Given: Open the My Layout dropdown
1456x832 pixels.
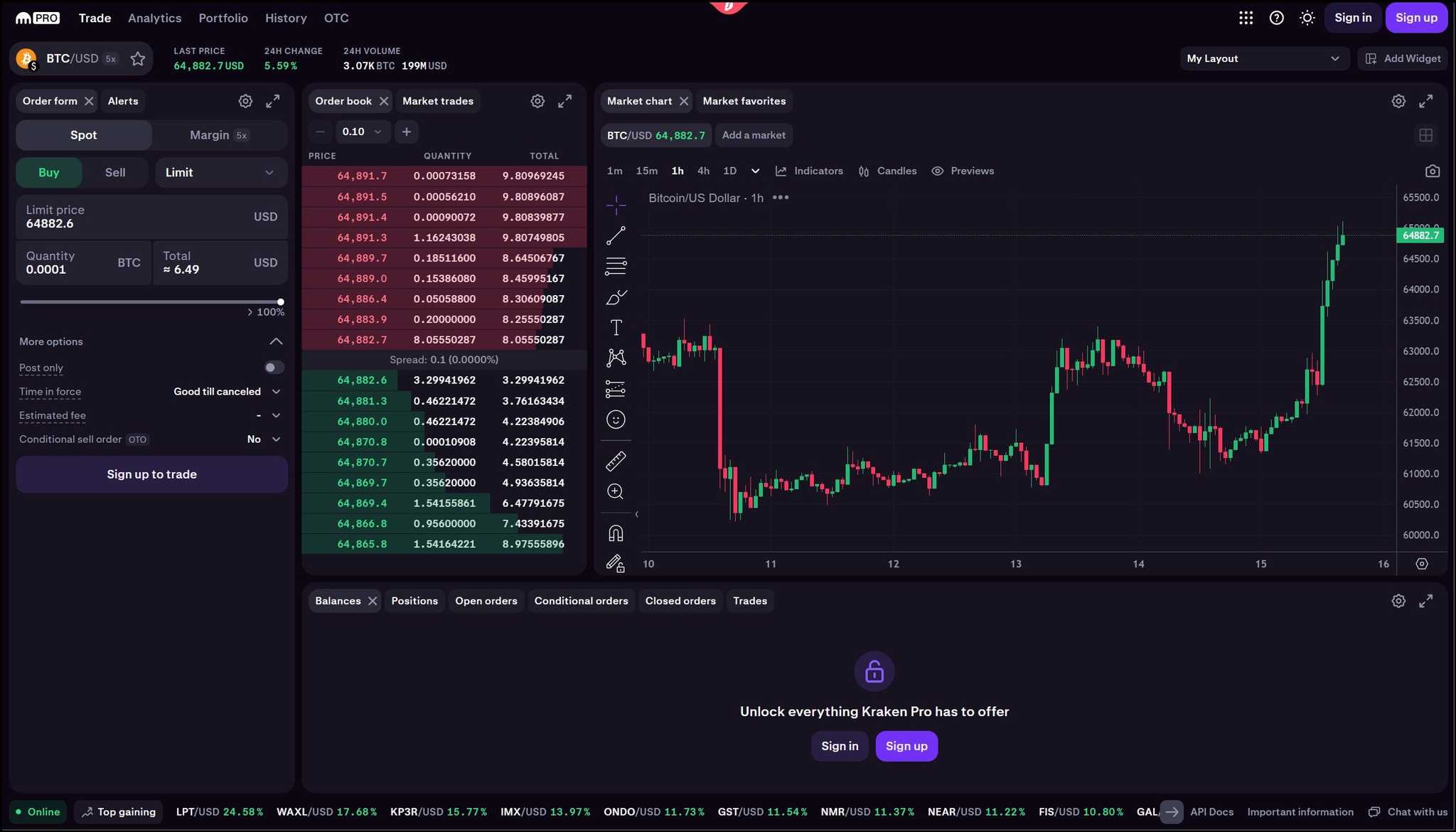Looking at the screenshot, I should [1264, 58].
